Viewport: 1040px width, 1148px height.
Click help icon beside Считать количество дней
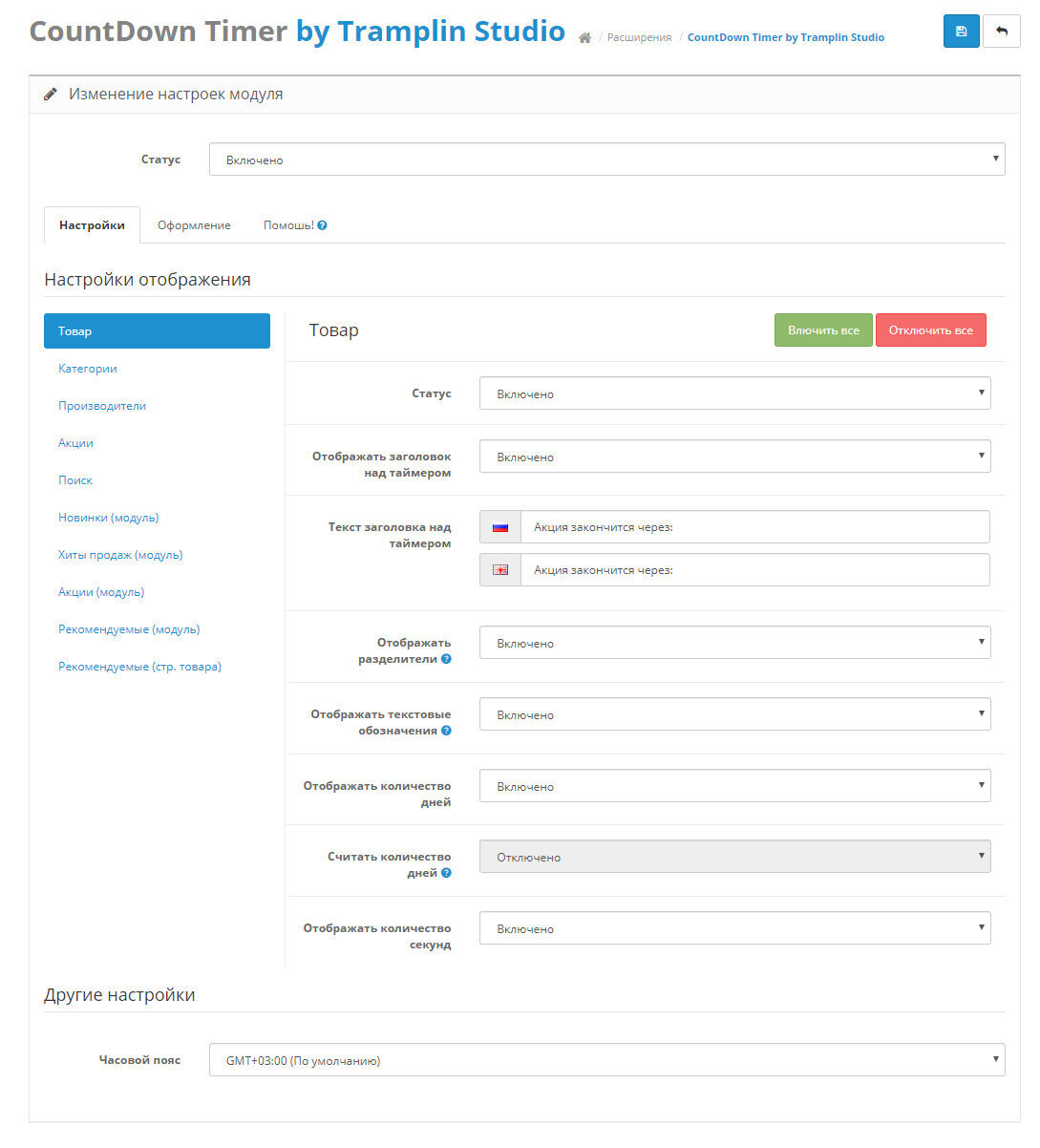point(446,873)
